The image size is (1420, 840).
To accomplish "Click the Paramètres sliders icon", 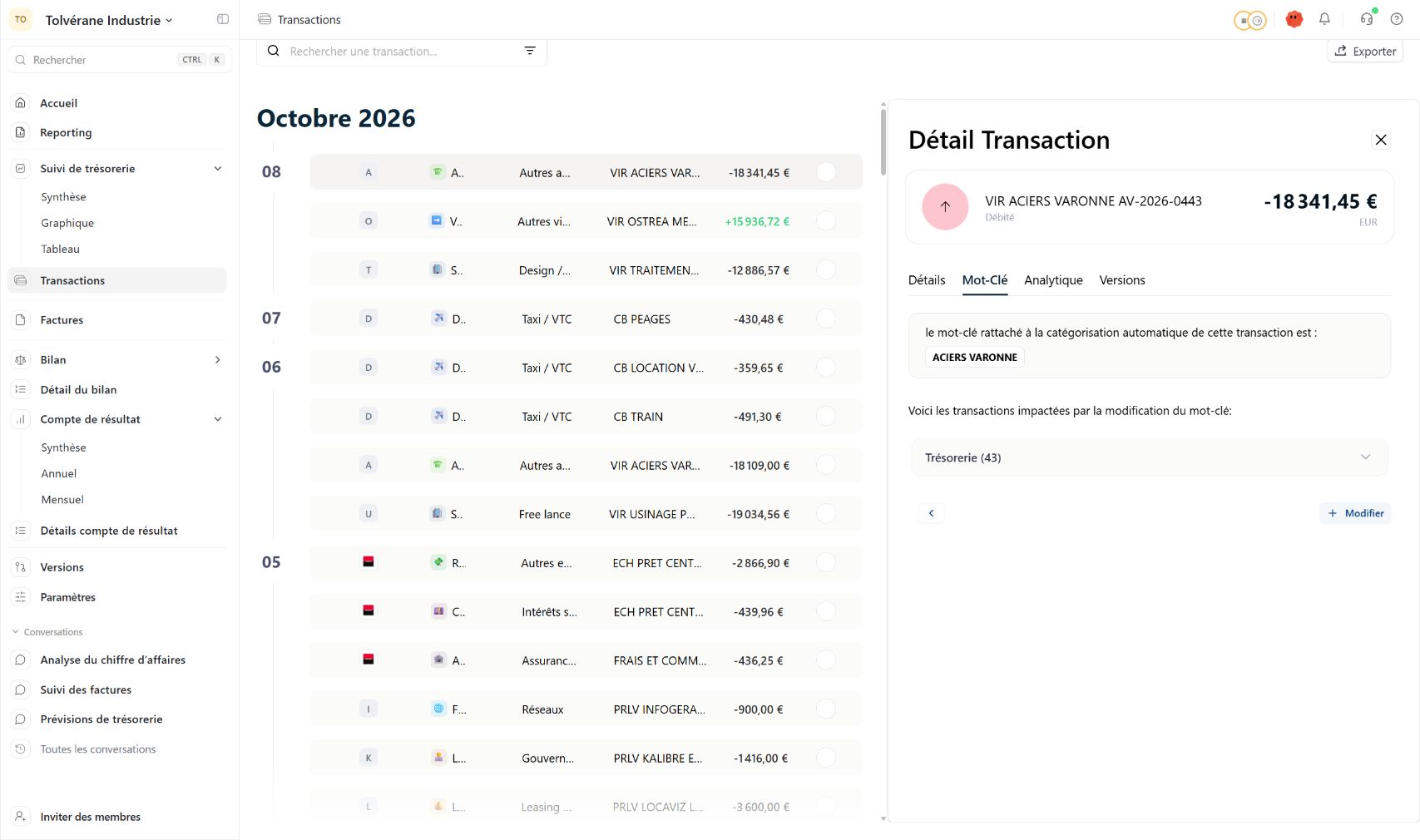I will point(21,597).
